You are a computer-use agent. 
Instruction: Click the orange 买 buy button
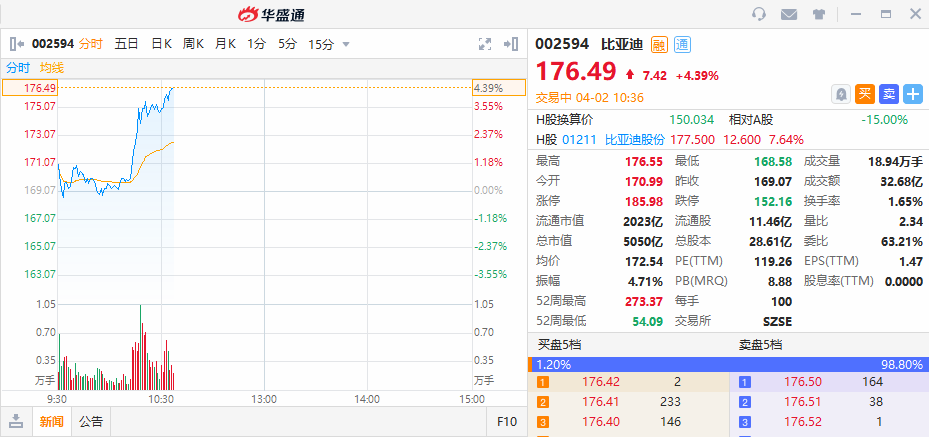(x=865, y=94)
